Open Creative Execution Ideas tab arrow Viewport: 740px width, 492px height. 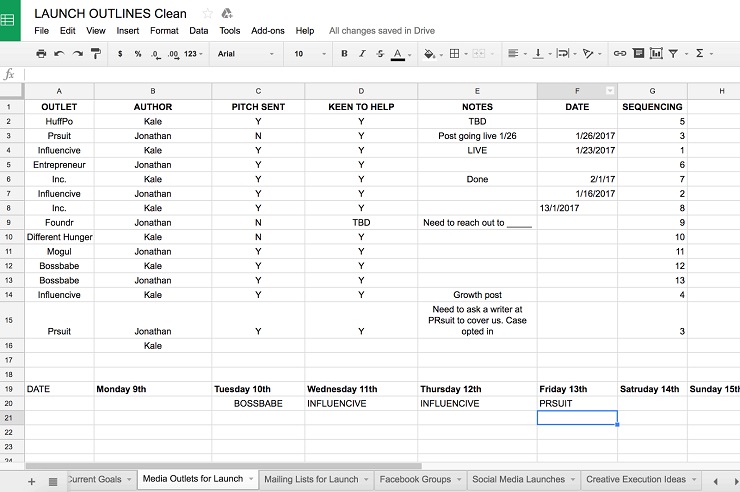coord(694,480)
